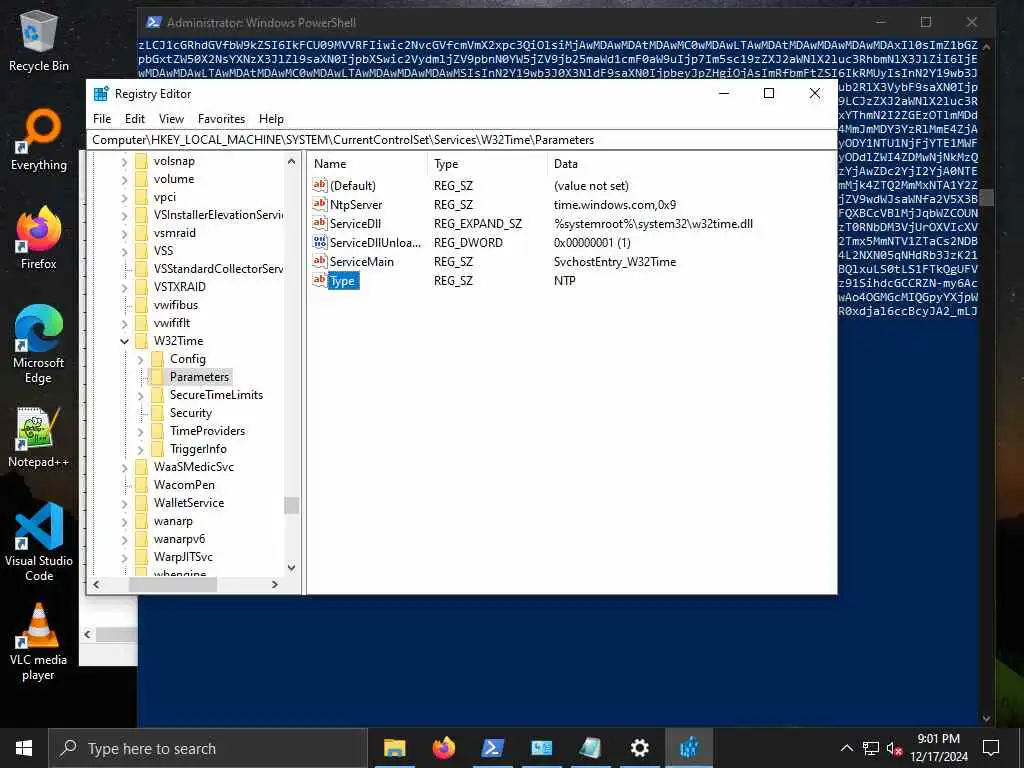Click the SvchostEntry_W32Time data cell
Viewport: 1024px width, 768px height.
pyautogui.click(x=615, y=262)
